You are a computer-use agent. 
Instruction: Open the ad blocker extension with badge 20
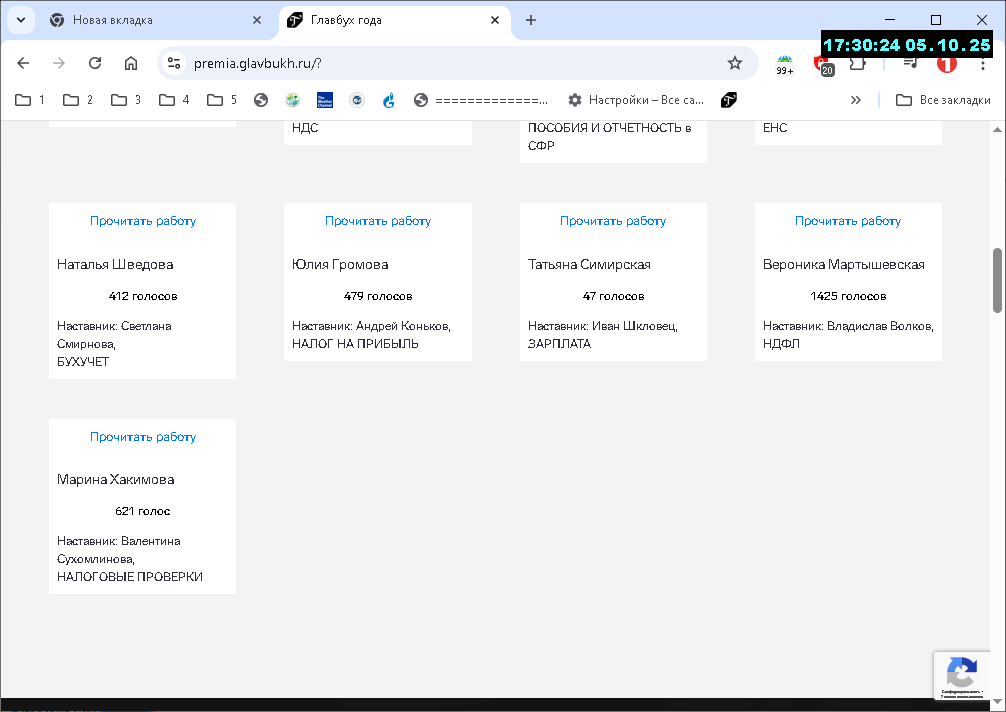click(823, 64)
